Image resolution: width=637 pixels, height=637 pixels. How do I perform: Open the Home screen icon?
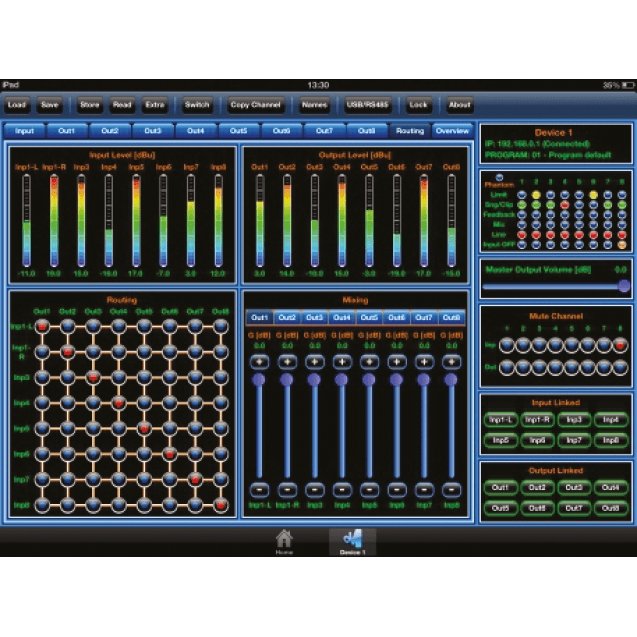pyautogui.click(x=284, y=539)
